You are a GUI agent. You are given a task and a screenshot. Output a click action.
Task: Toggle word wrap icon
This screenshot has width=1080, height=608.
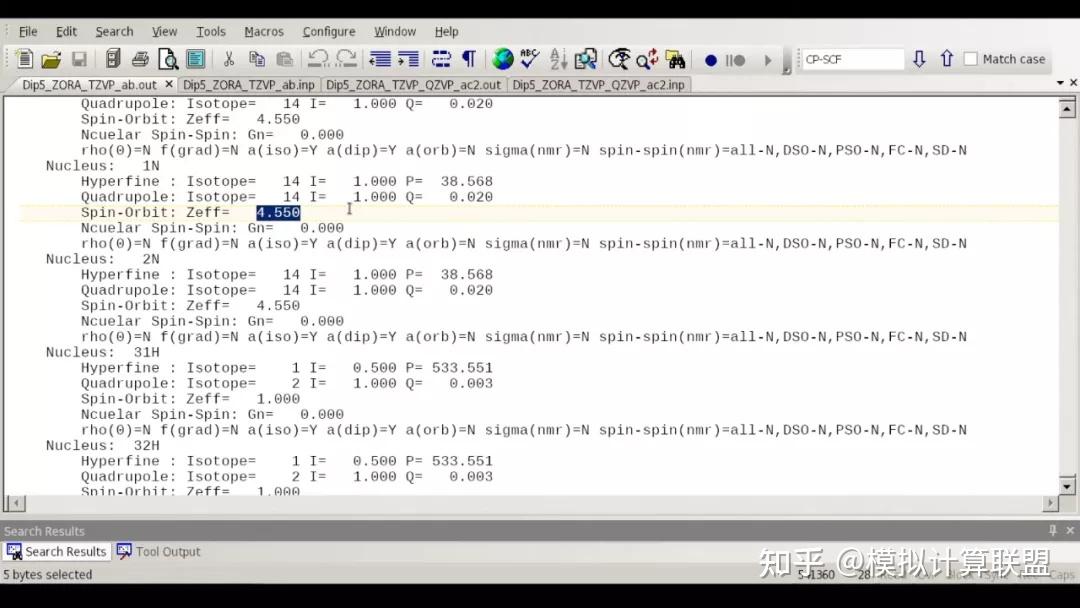pos(441,59)
